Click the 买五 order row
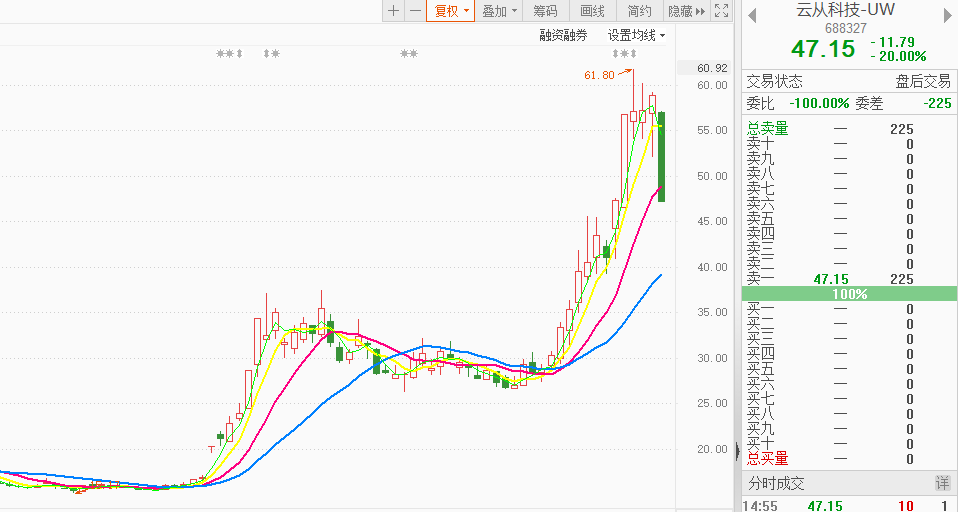Viewport: 958px width, 512px height. [x=849, y=369]
